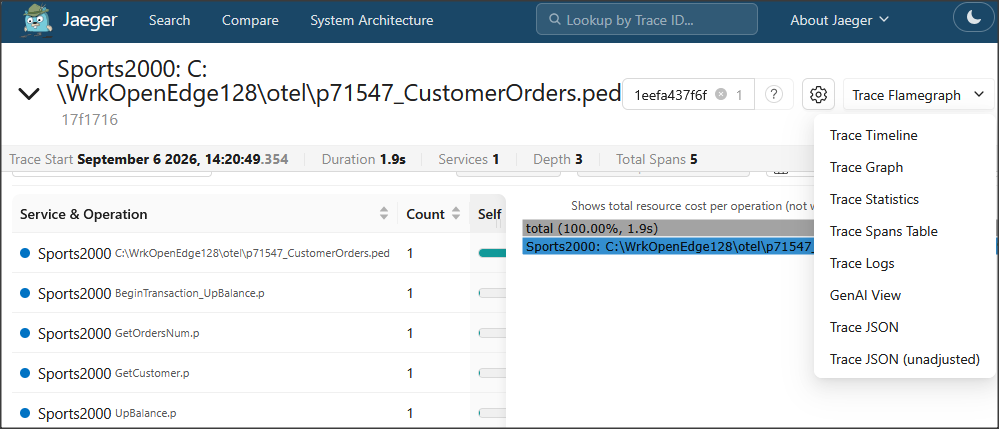Click the Lookup by Trace ID field
This screenshot has width=999, height=429.
pyautogui.click(x=647, y=19)
